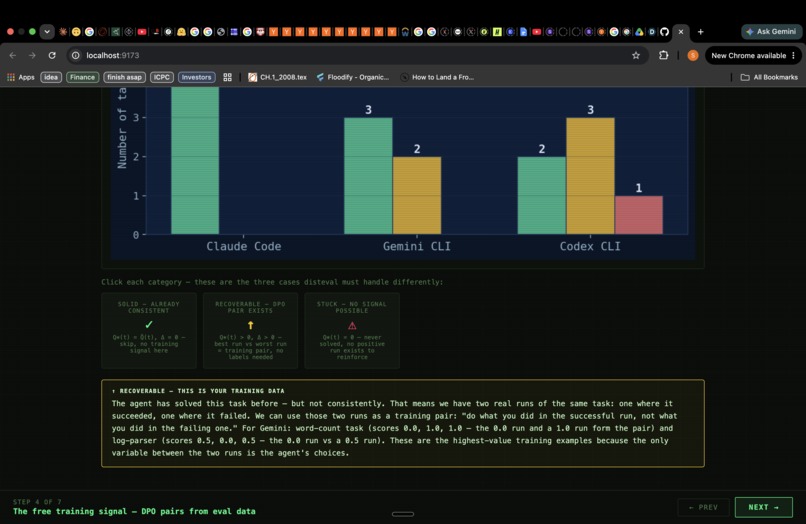Select the Solid – Already Consistent card

tap(149, 331)
